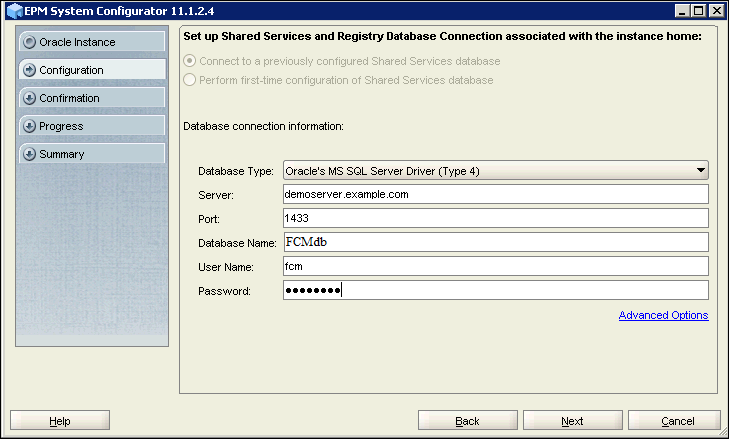Open the Database Type dropdown arrow
The image size is (729, 439).
(701, 171)
